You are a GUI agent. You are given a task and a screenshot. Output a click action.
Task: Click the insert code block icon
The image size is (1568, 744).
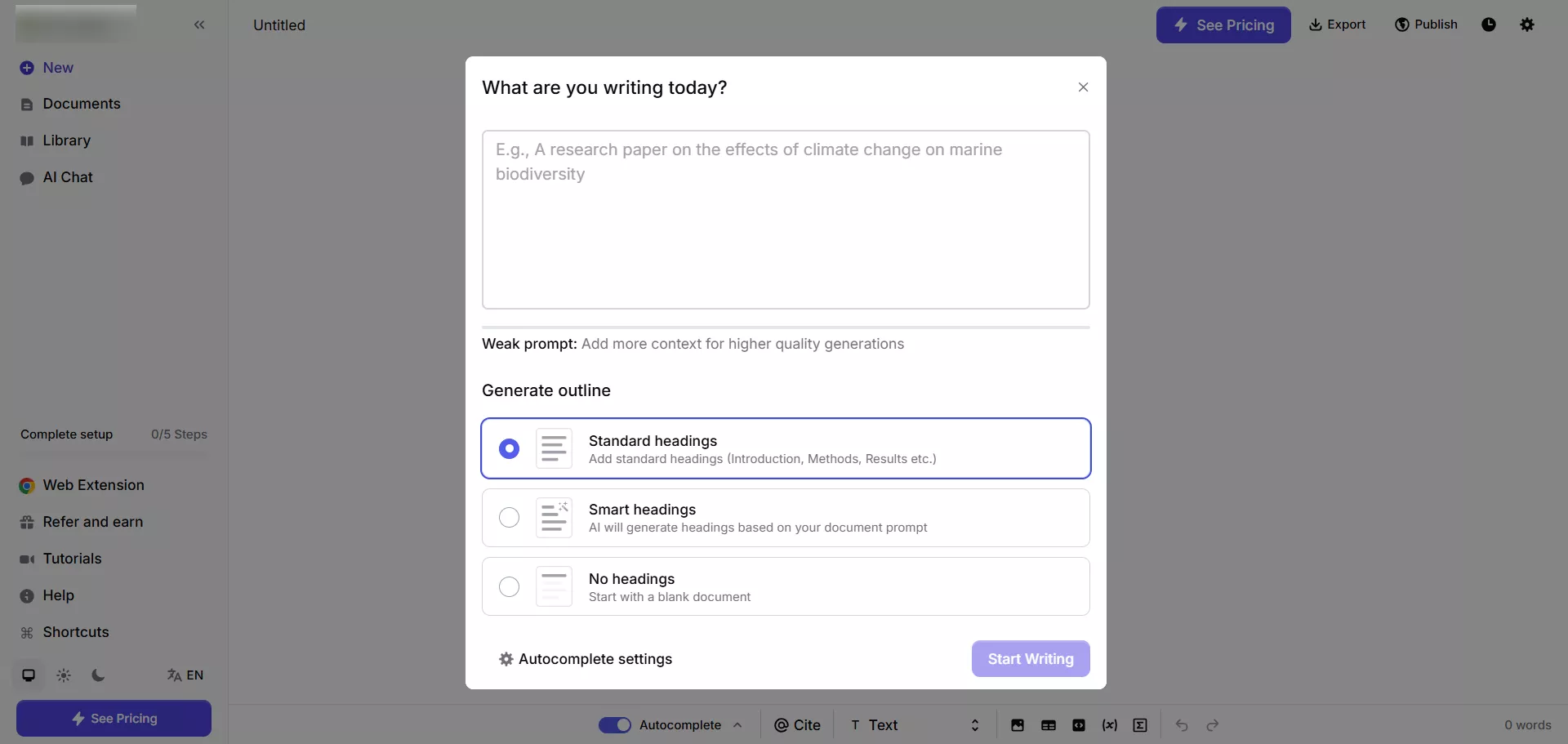(x=1079, y=725)
